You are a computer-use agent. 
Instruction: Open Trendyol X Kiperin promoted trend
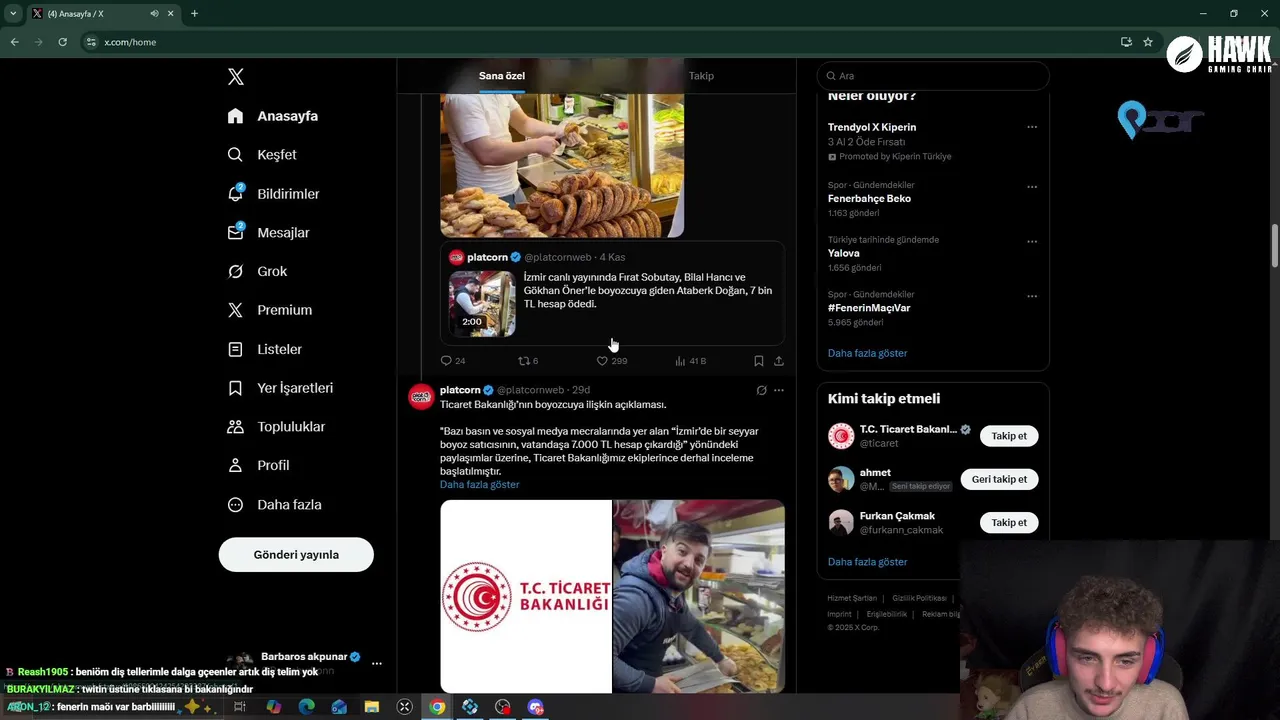coord(872,128)
